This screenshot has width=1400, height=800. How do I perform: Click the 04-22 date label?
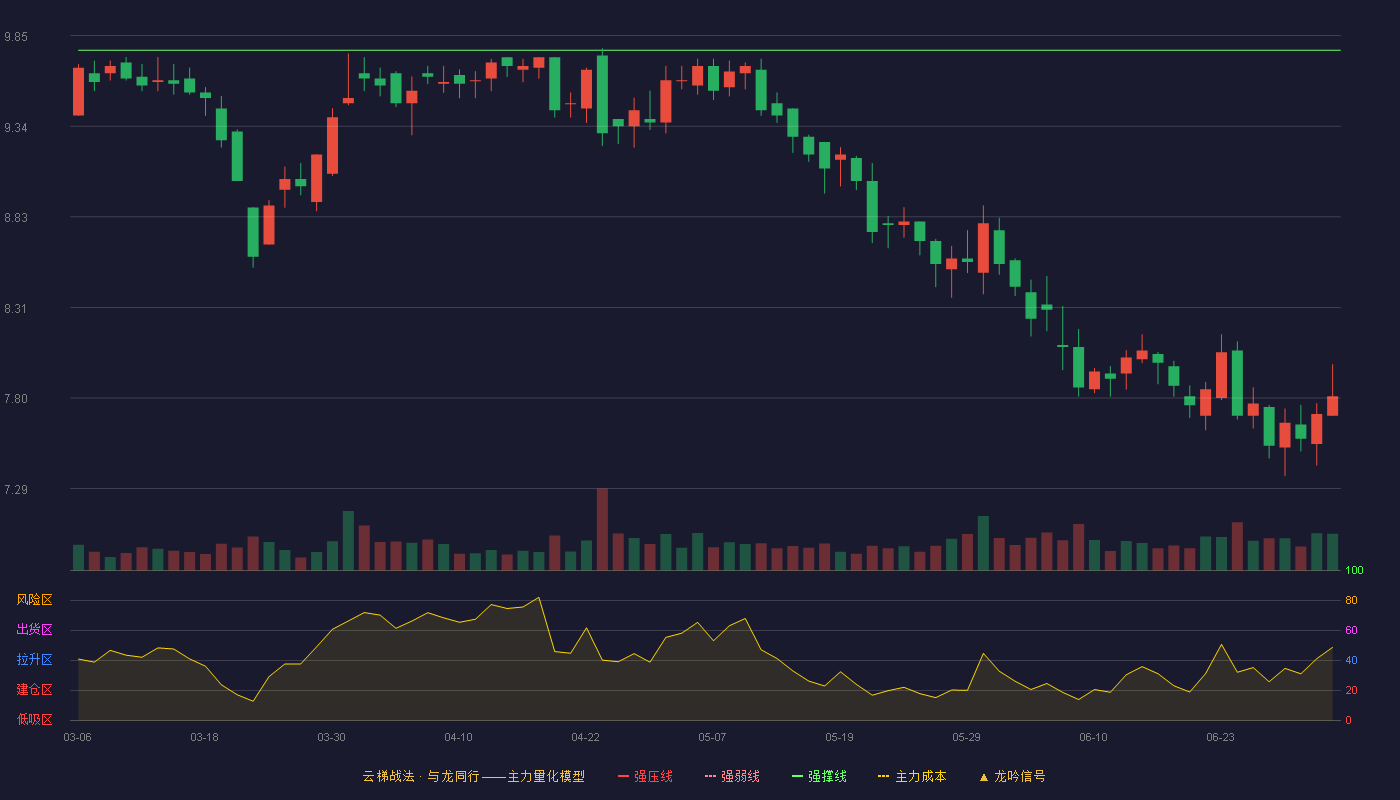pyautogui.click(x=585, y=737)
